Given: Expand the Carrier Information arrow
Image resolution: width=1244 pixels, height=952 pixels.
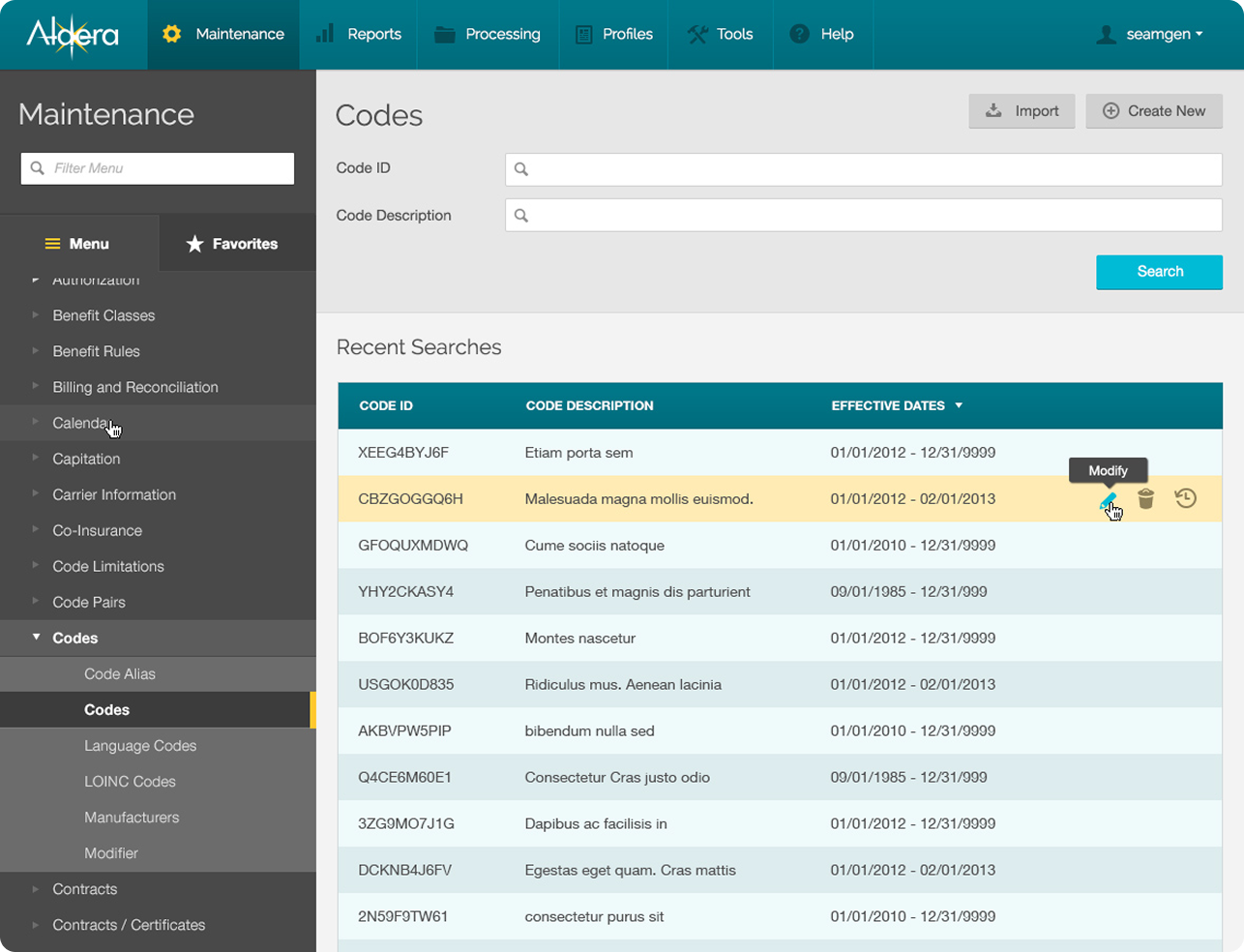Looking at the screenshot, I should tap(36, 493).
